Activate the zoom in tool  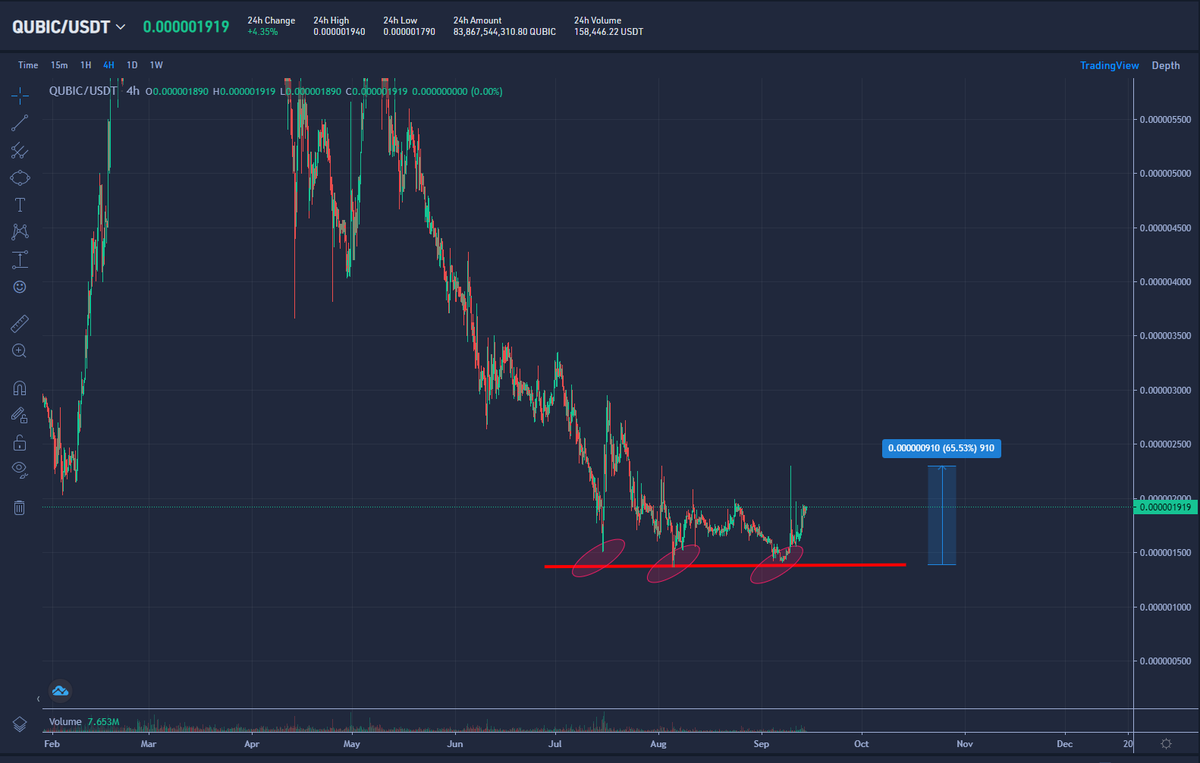point(20,351)
